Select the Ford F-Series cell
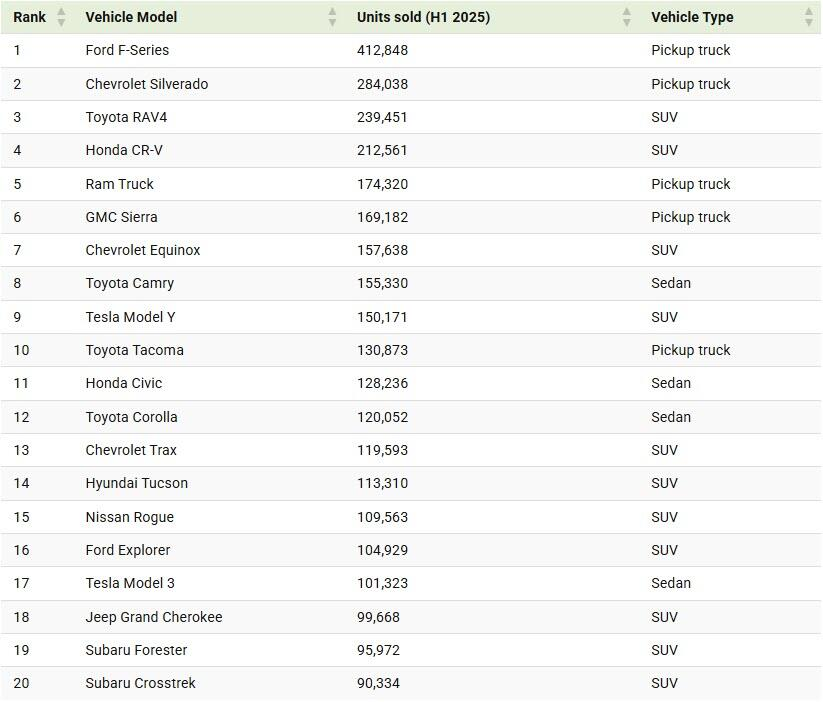 (x=127, y=50)
